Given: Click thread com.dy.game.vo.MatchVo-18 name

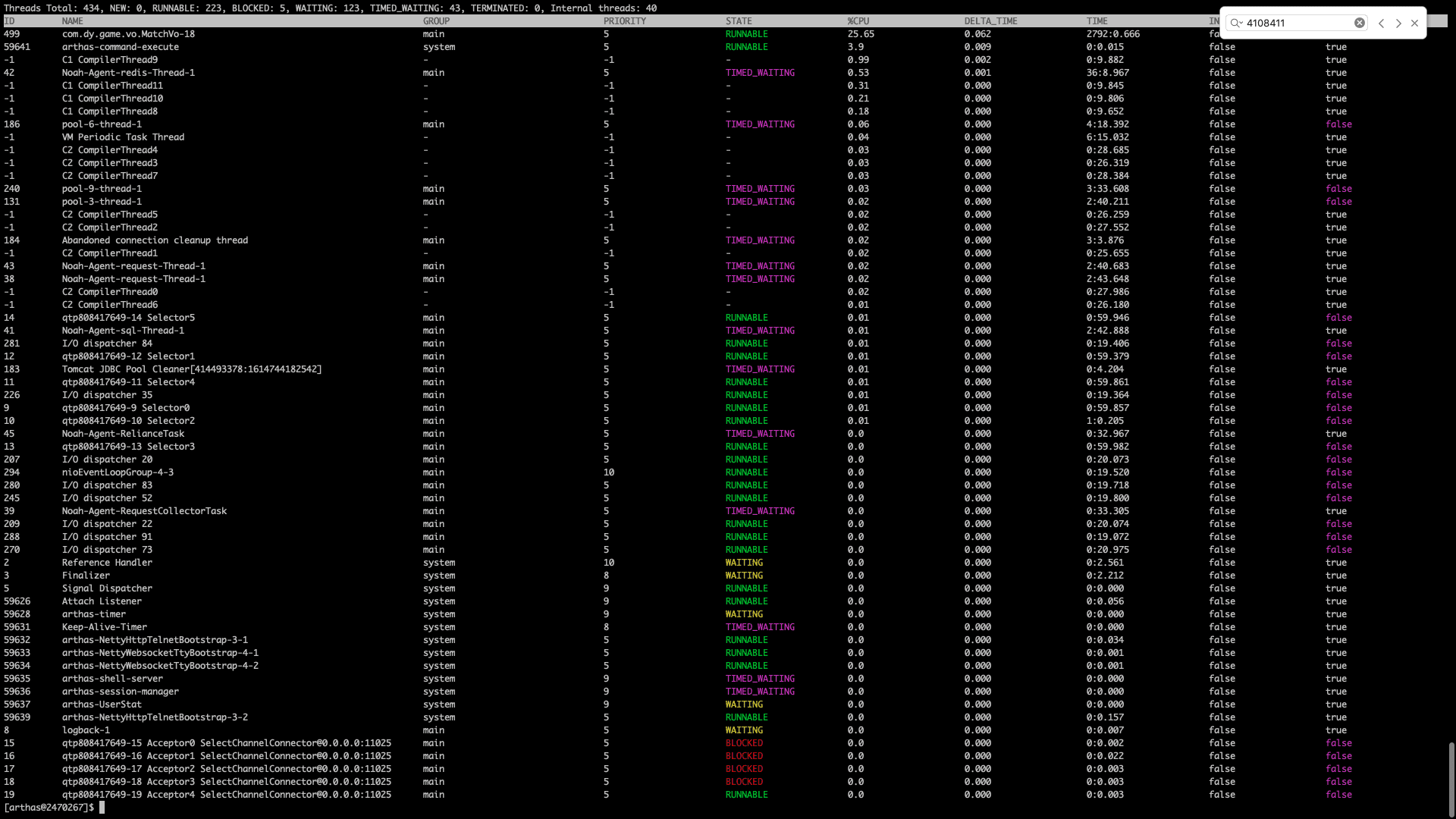Looking at the screenshot, I should [x=128, y=34].
